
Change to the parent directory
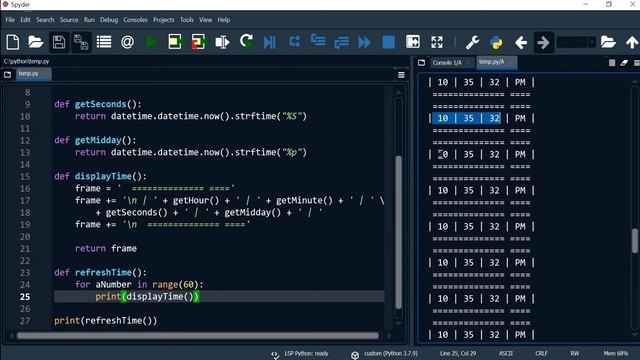click(x=631, y=42)
